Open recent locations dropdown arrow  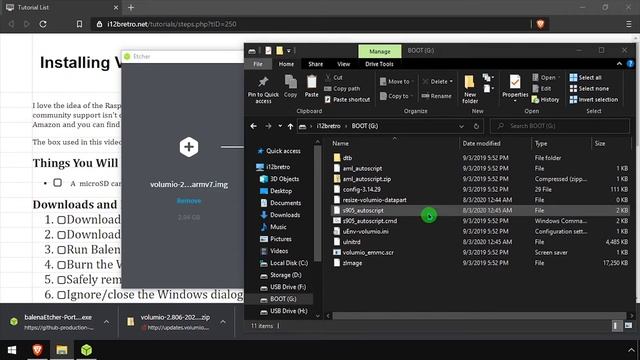[x=280, y=126]
